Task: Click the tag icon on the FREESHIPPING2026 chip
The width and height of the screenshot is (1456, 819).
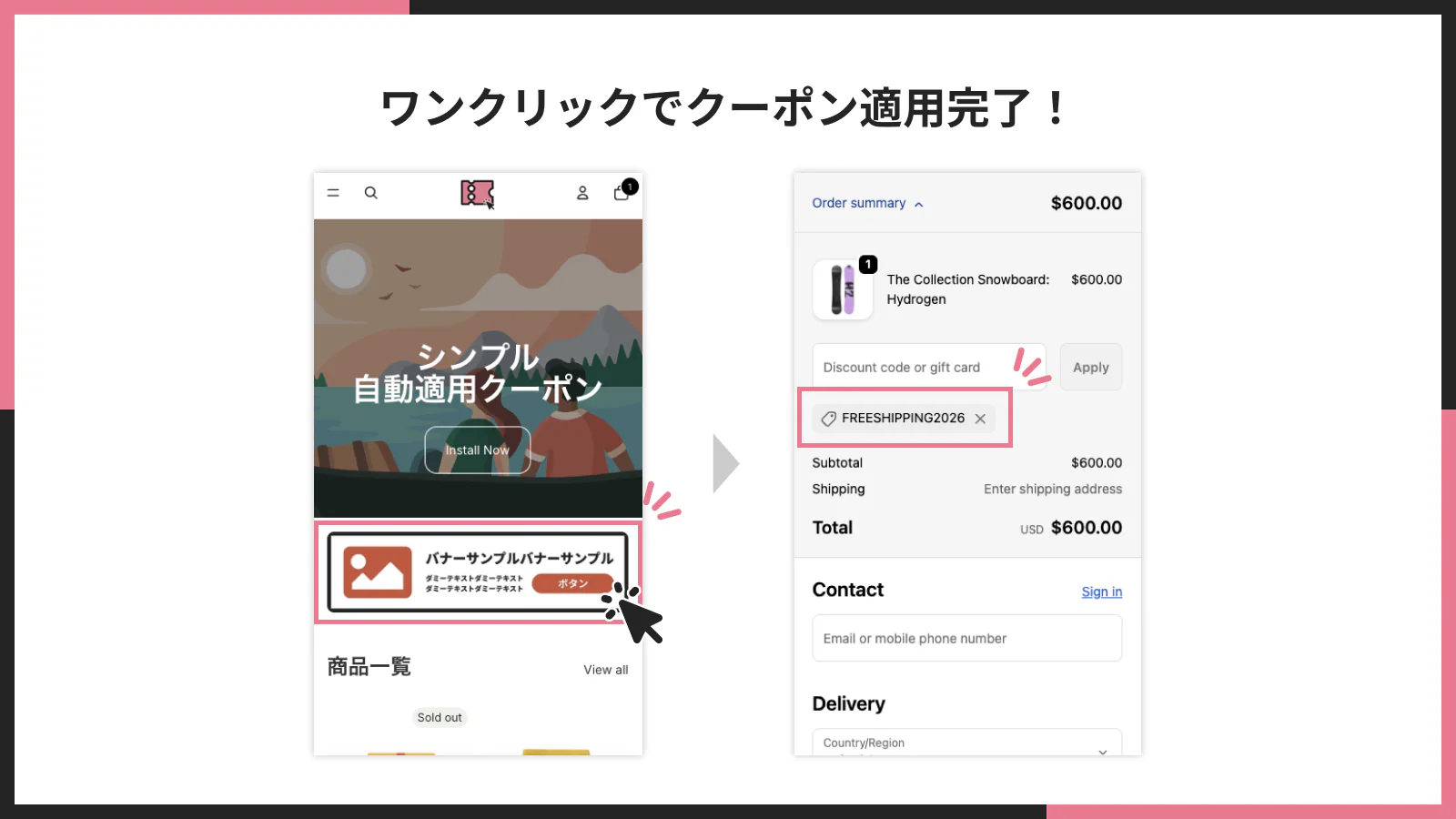Action: click(x=827, y=419)
